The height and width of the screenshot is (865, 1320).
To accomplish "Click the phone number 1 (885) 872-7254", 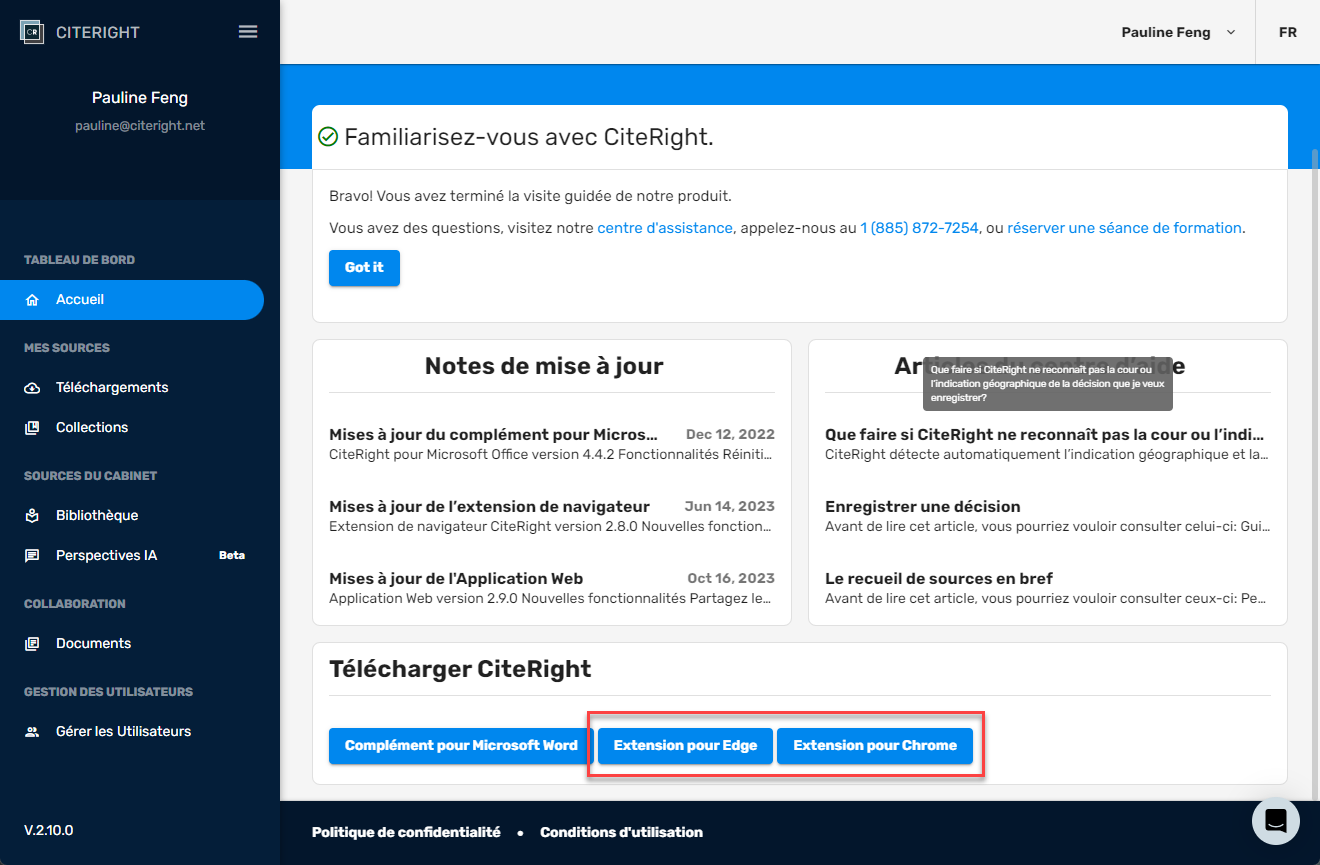I will coord(919,228).
